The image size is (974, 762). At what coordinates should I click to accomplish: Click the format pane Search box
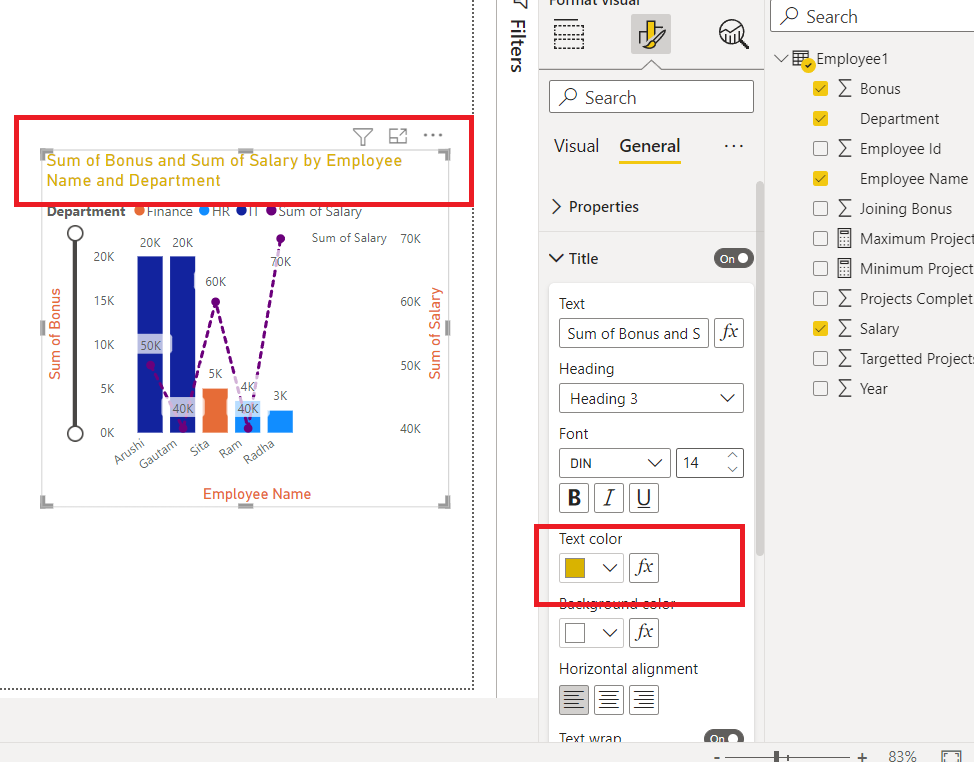click(x=651, y=97)
